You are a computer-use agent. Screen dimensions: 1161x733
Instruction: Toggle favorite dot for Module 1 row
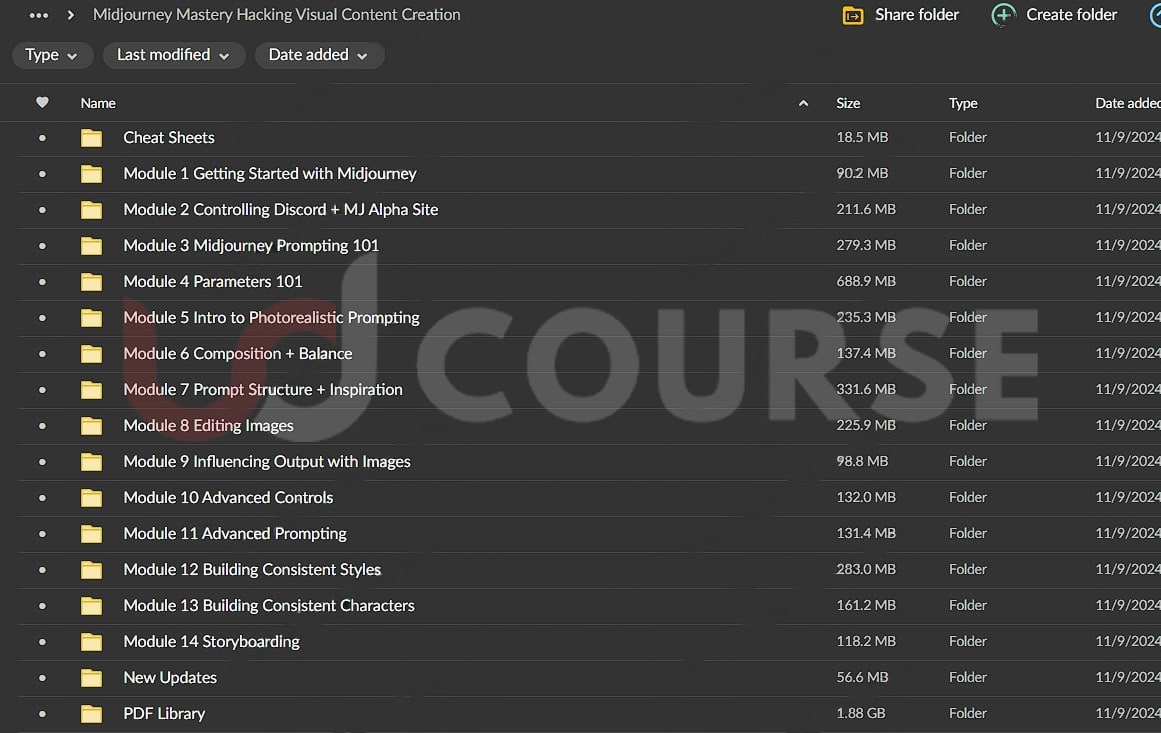[42, 174]
